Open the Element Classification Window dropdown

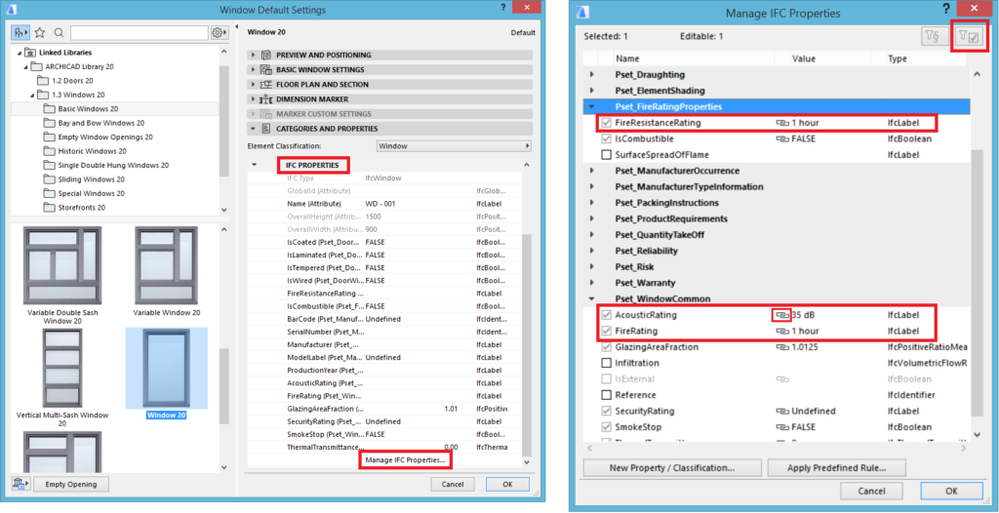tap(454, 146)
